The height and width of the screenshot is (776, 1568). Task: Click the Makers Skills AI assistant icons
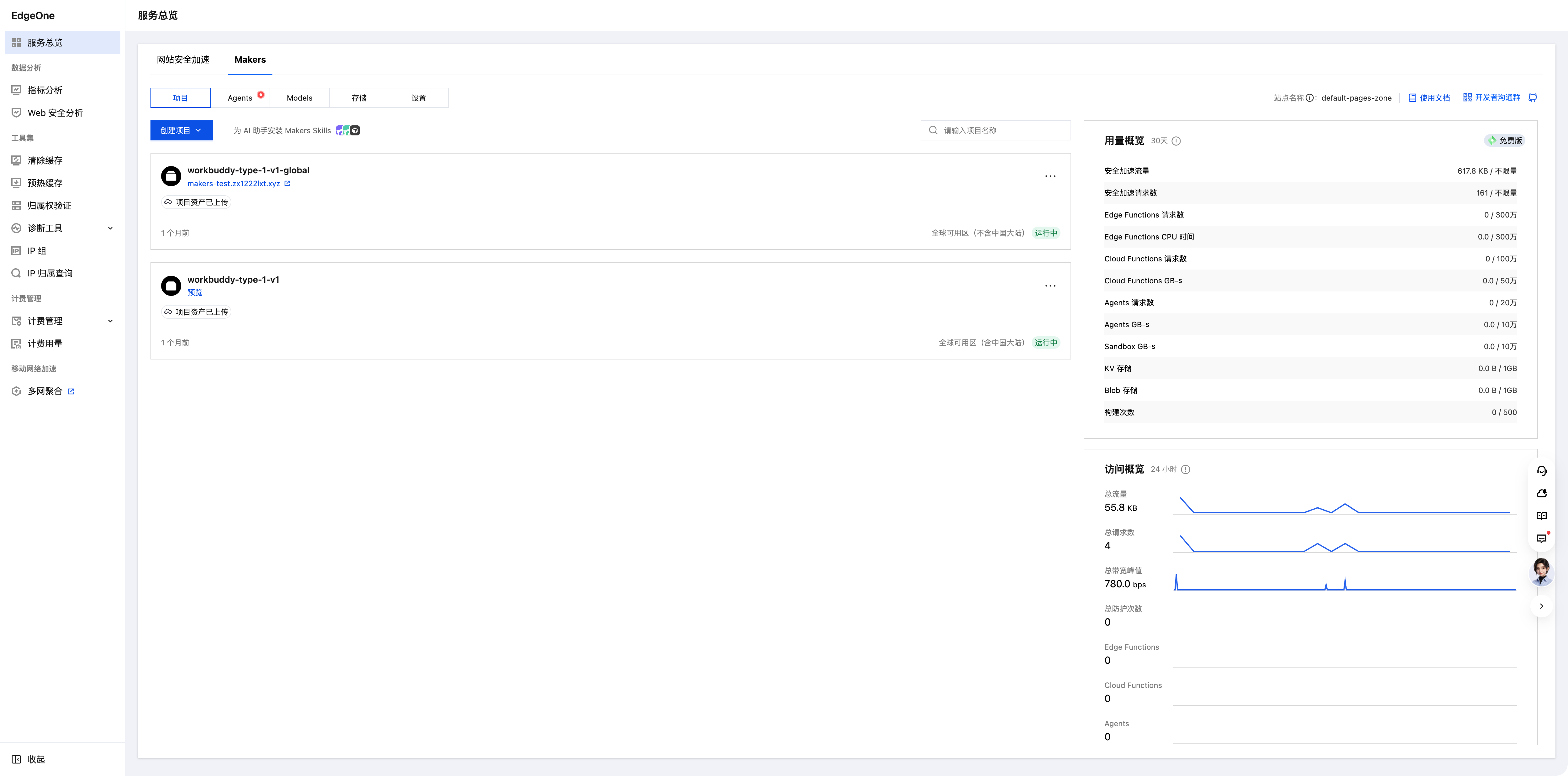[x=348, y=130]
